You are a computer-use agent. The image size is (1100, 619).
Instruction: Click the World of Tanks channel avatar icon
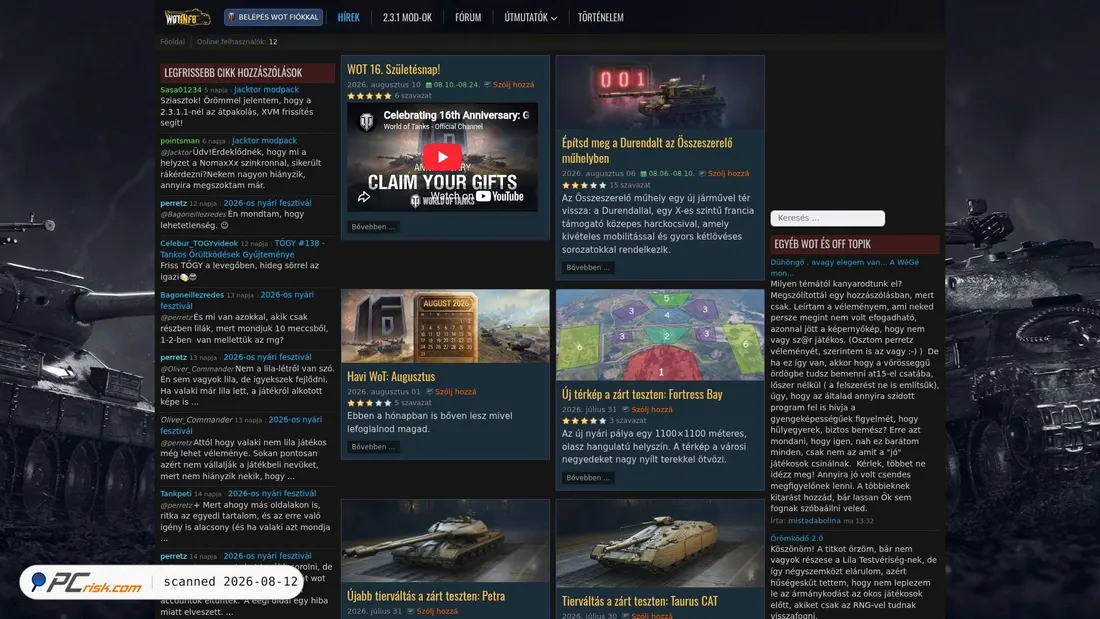(x=366, y=121)
